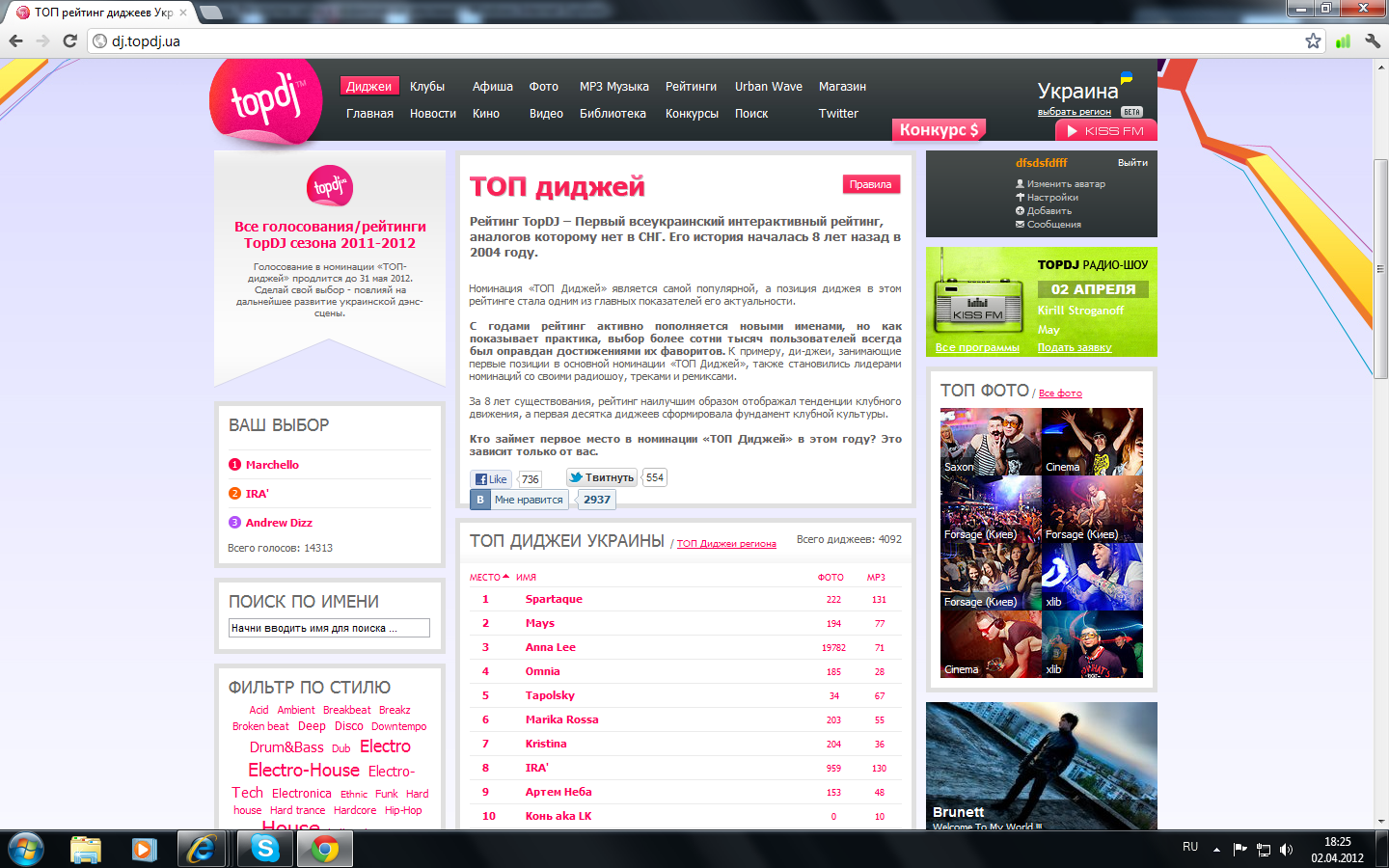The height and width of the screenshot is (868, 1389).
Task: Open MP3 Музыка section
Action: coord(614,86)
